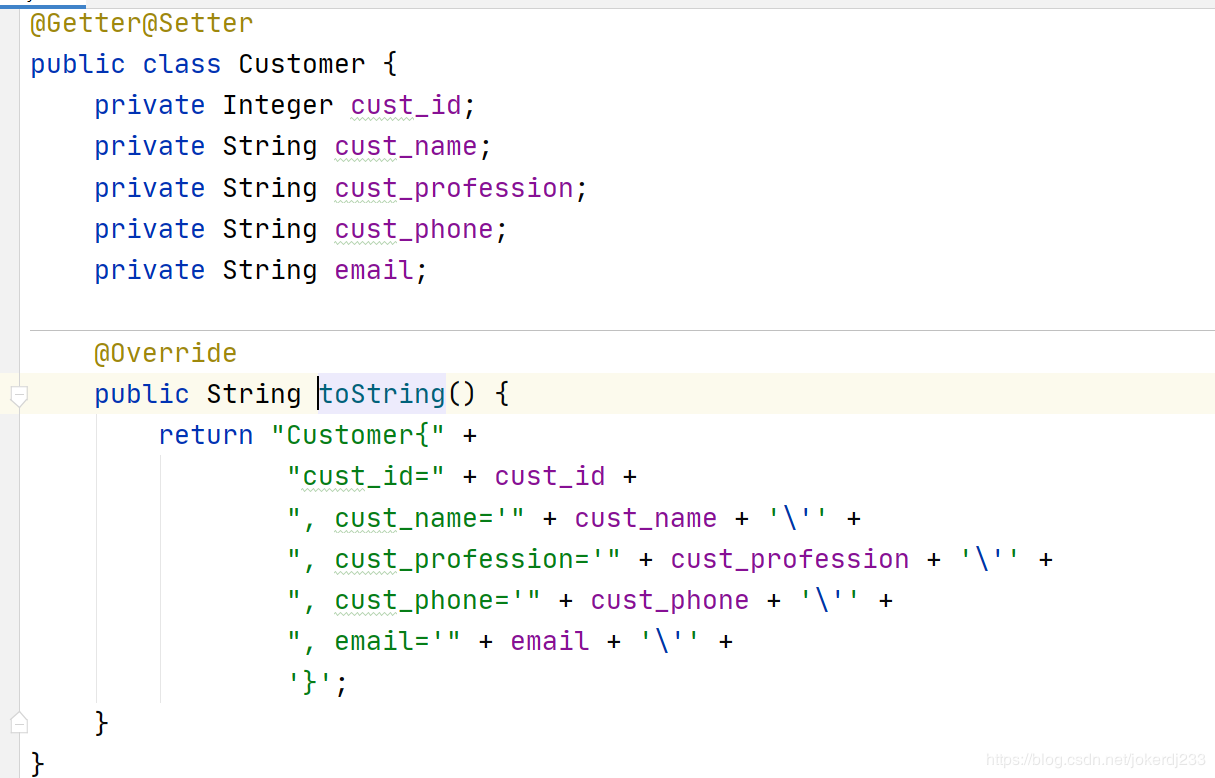
Task: Select the Customer class name in declaration
Action: (x=302, y=65)
